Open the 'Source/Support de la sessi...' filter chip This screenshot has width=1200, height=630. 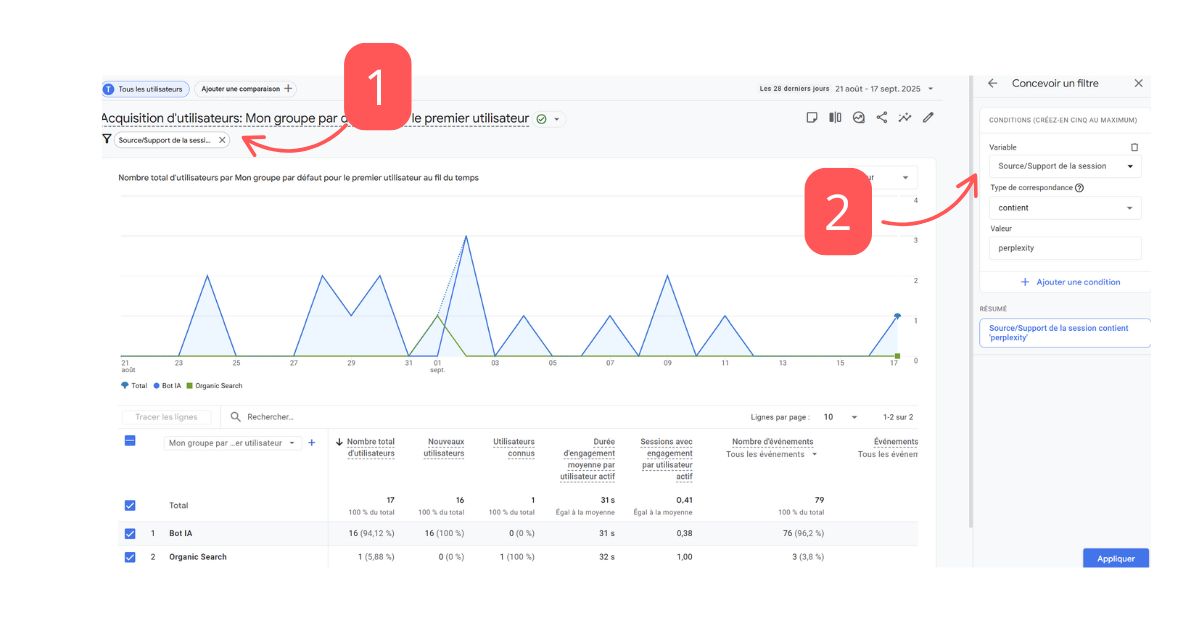click(x=165, y=140)
